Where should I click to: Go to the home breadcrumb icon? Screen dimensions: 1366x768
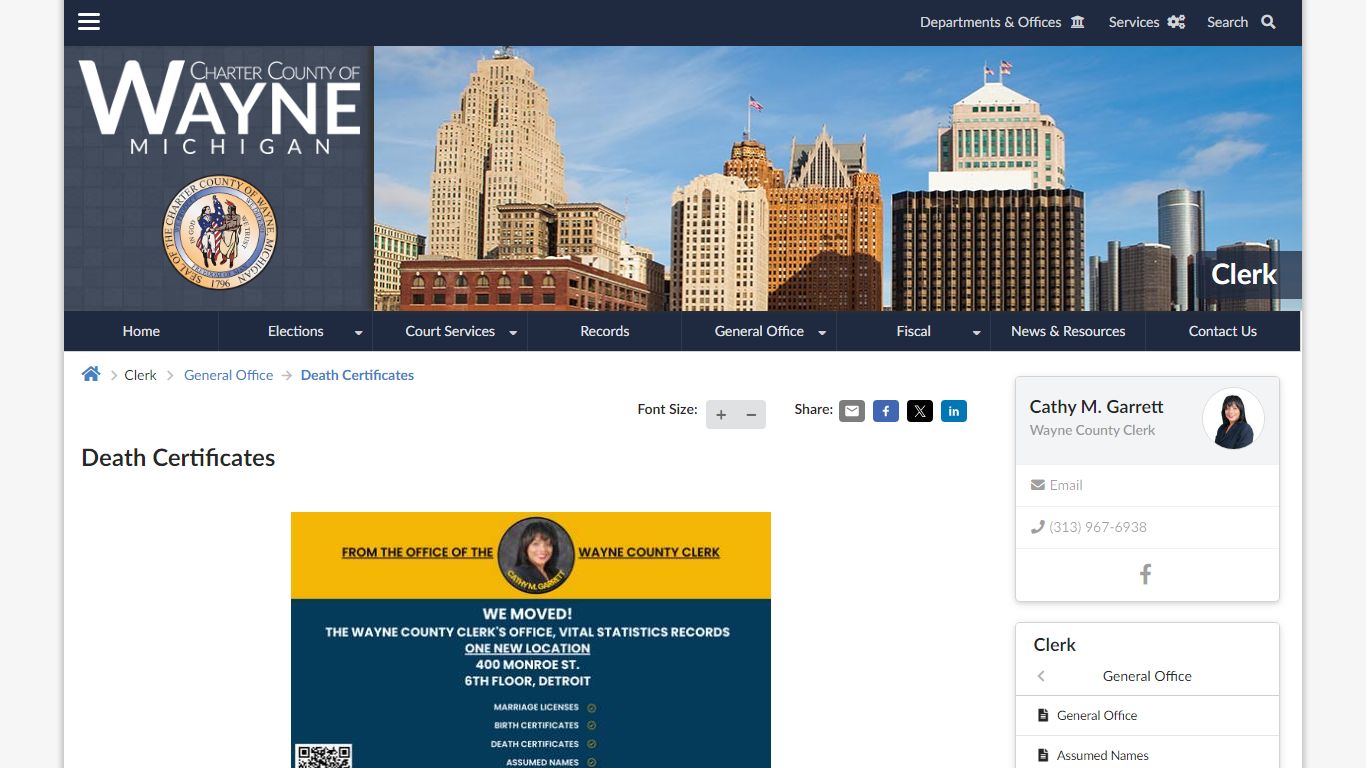pyautogui.click(x=91, y=374)
